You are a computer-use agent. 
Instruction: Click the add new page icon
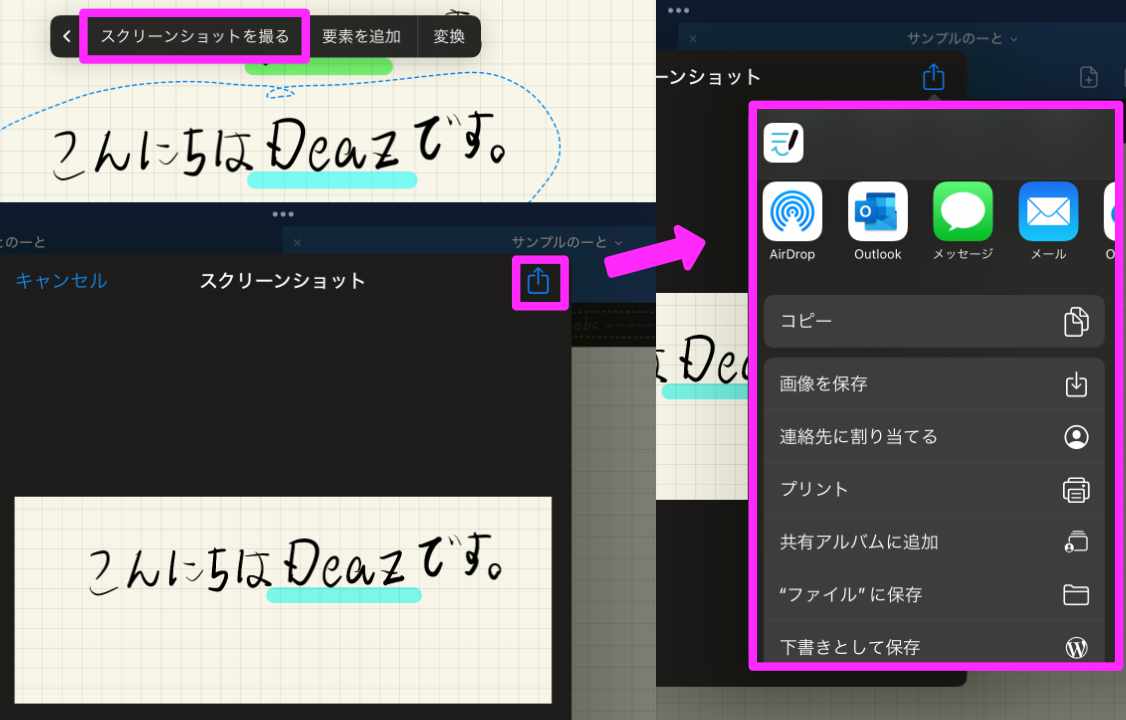click(1089, 76)
